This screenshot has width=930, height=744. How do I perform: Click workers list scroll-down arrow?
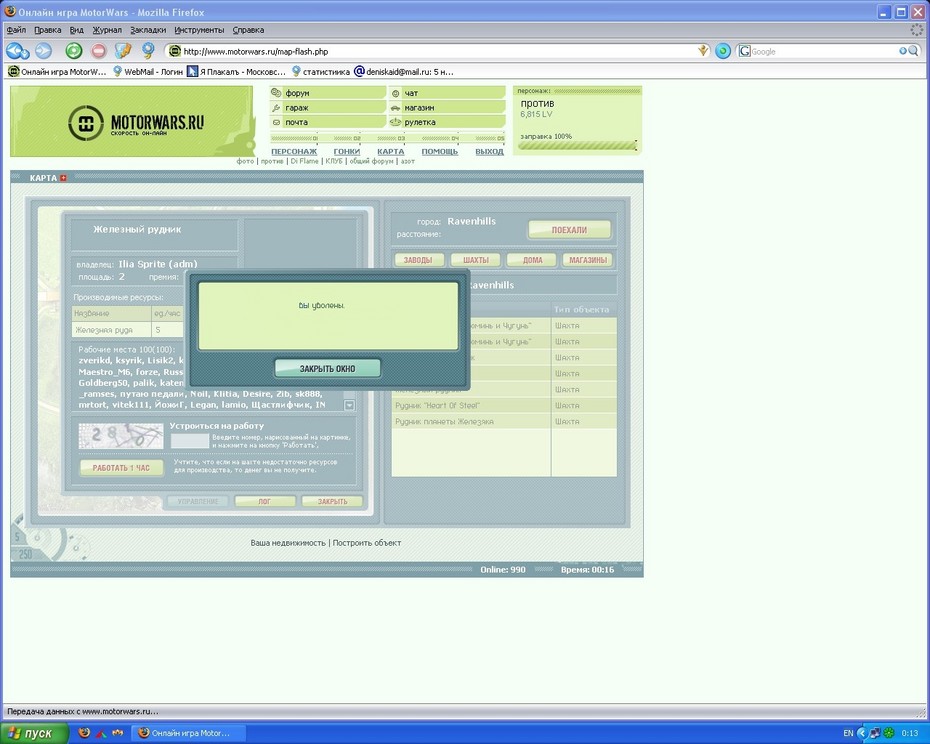click(350, 405)
